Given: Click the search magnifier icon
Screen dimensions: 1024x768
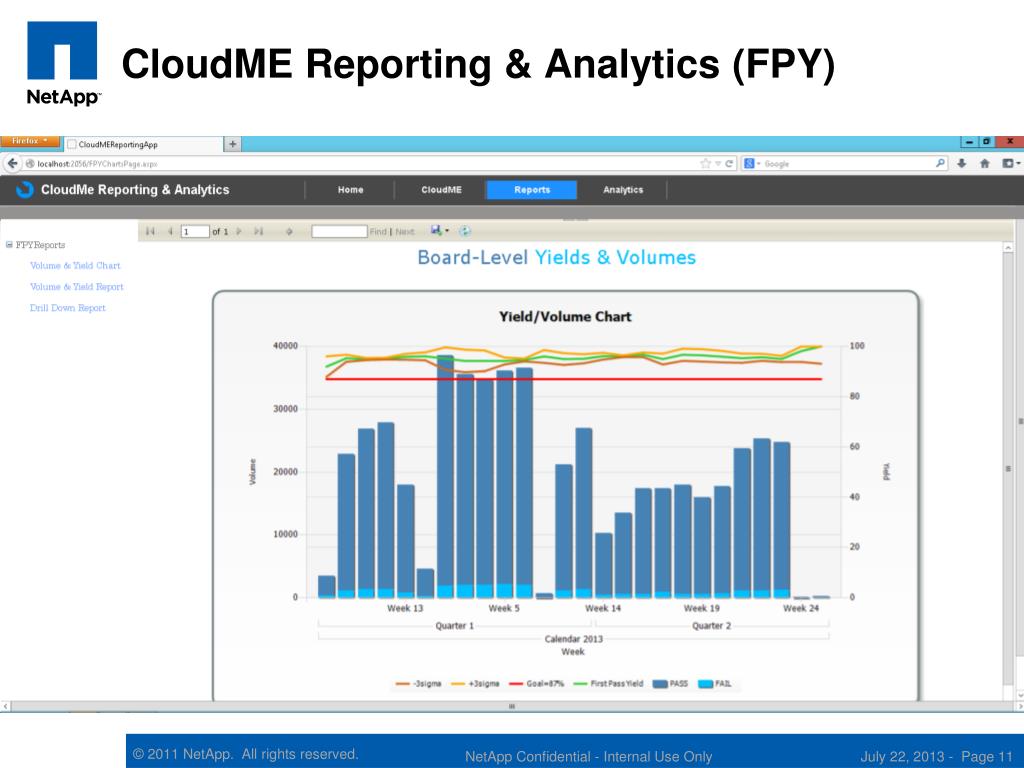Looking at the screenshot, I should tap(940, 163).
